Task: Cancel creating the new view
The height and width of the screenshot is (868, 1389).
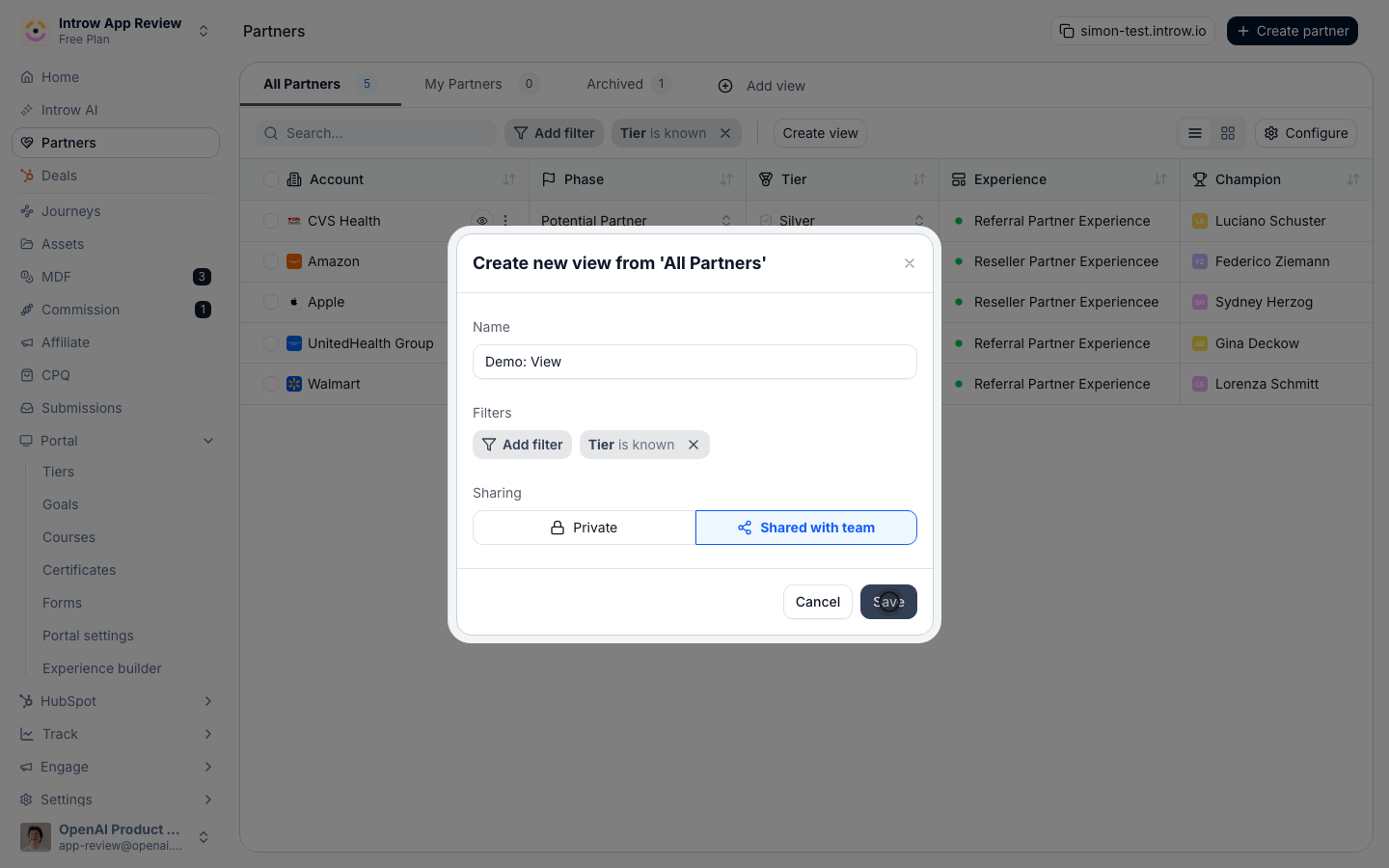Action: coord(818,602)
